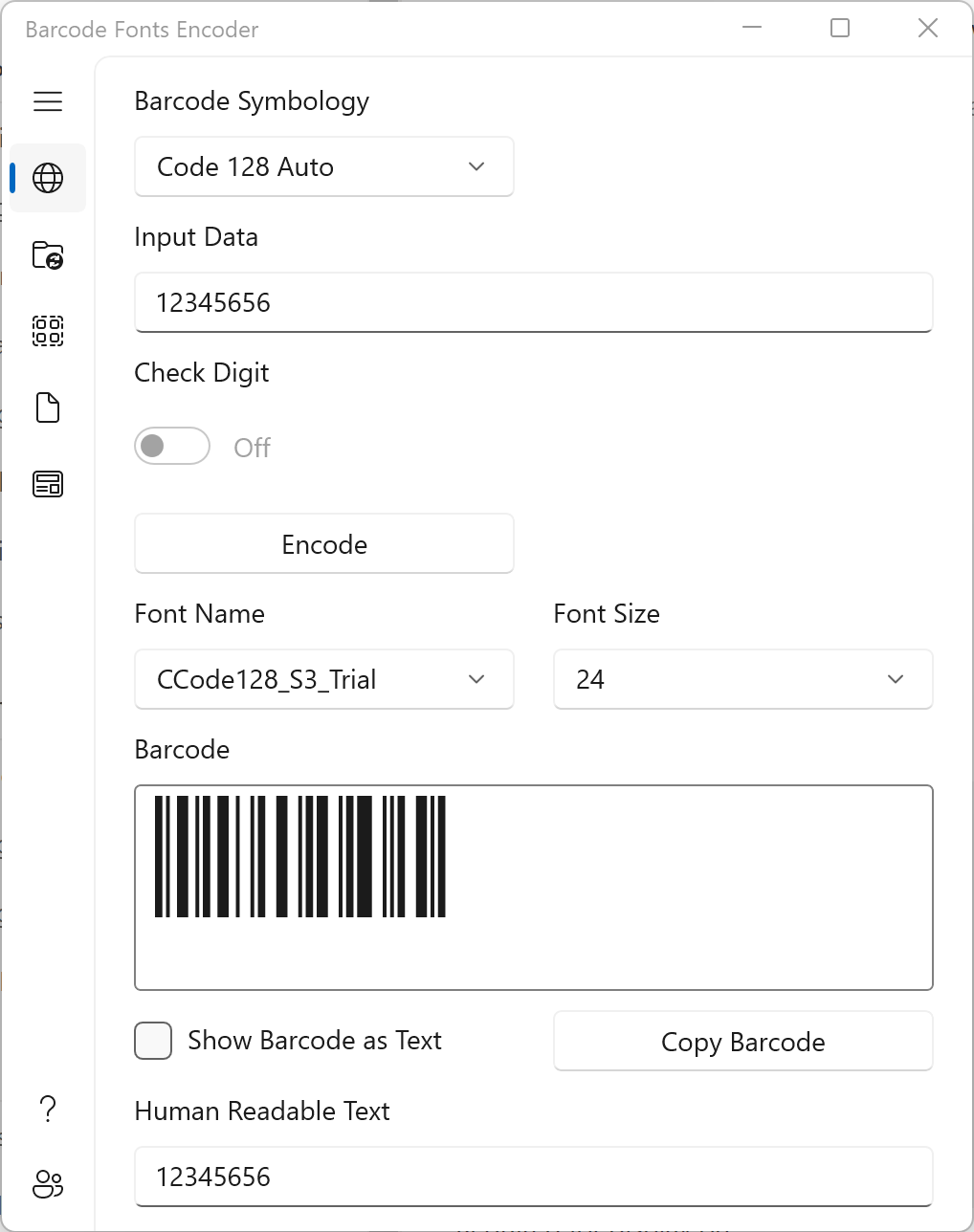974x1232 pixels.
Task: Open the folder sync sidebar icon
Action: [x=48, y=254]
